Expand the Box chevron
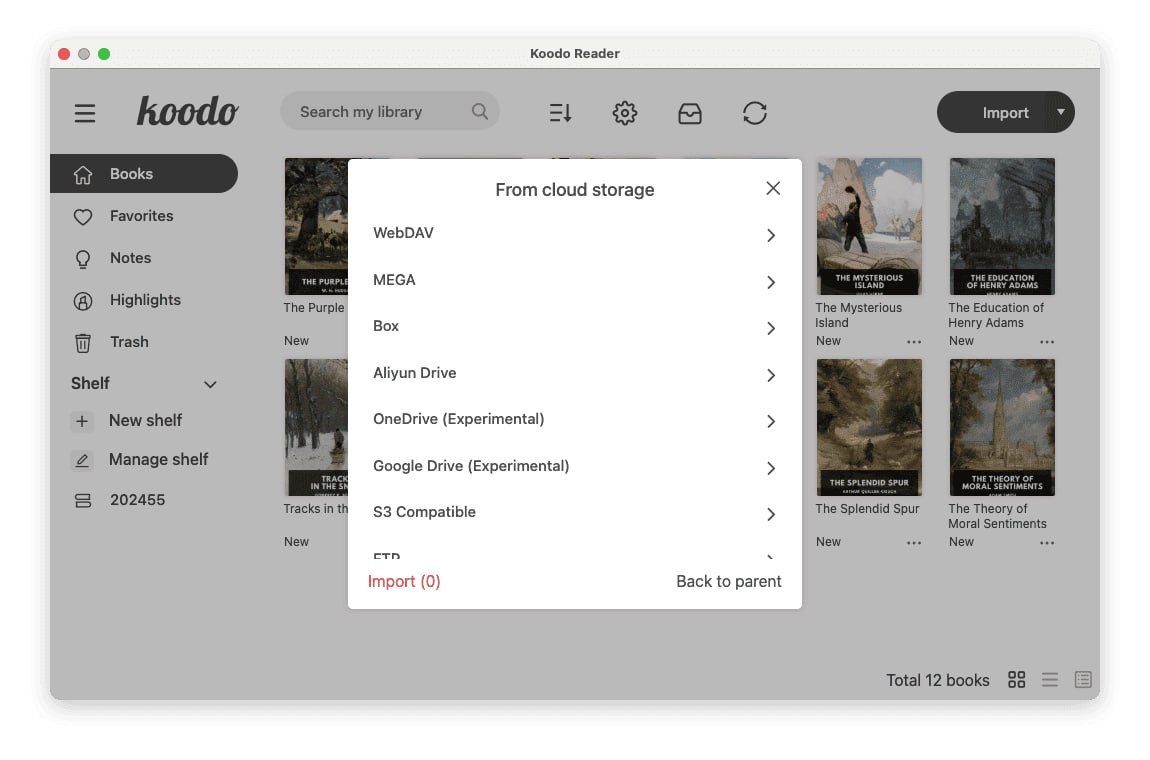This screenshot has width=1150, height=760. coord(771,328)
